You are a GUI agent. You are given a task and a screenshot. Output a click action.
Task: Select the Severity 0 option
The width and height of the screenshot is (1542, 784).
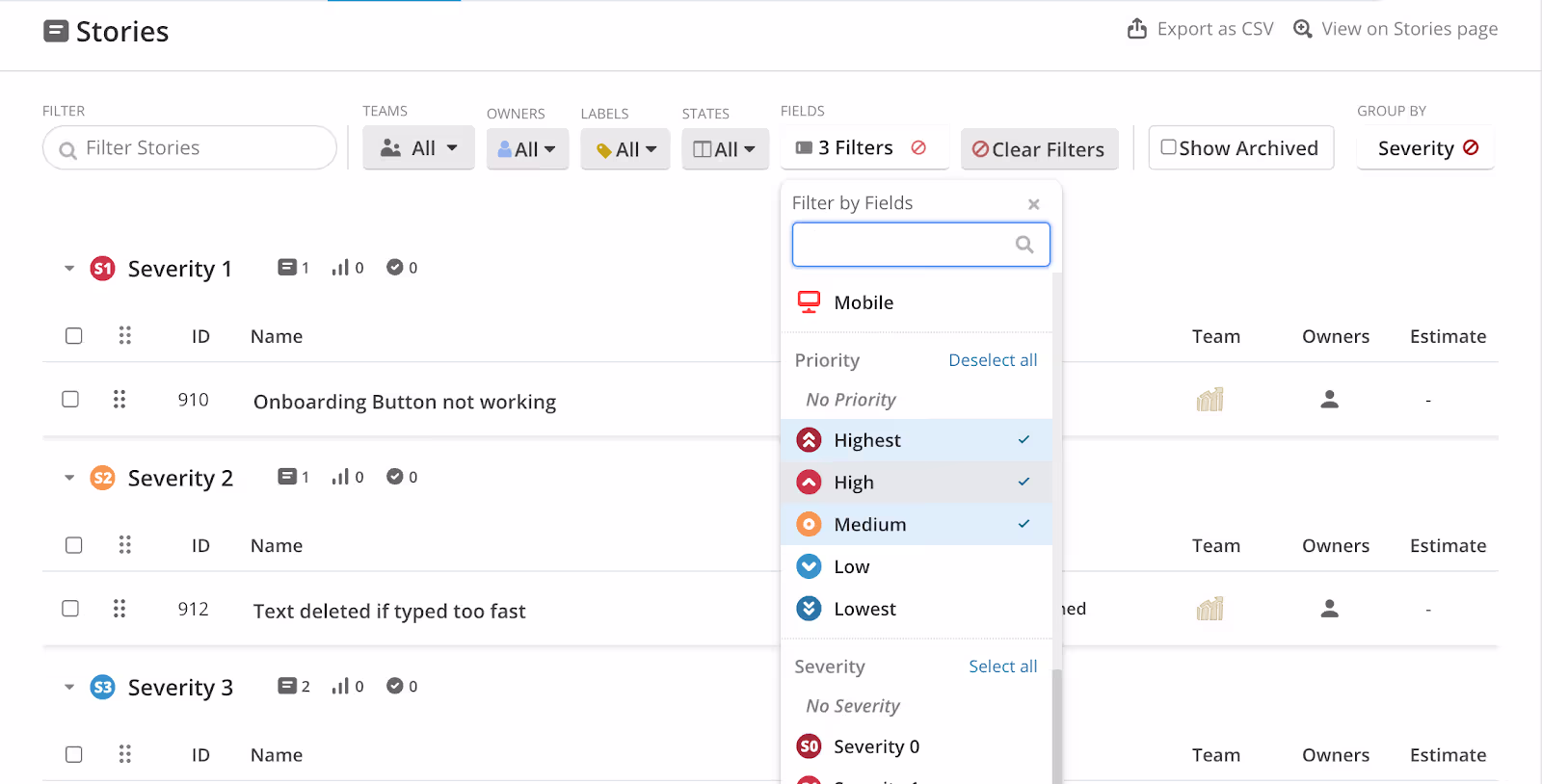coord(916,746)
